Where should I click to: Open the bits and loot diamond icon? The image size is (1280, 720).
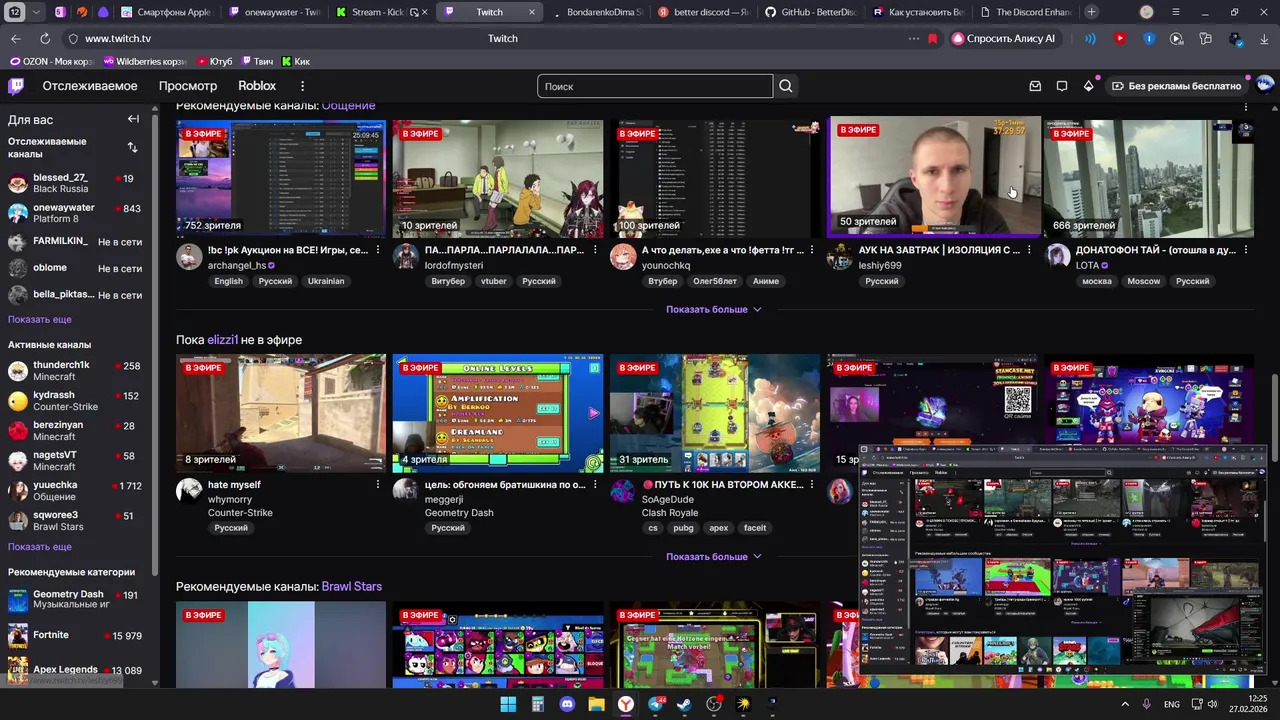click(1089, 86)
